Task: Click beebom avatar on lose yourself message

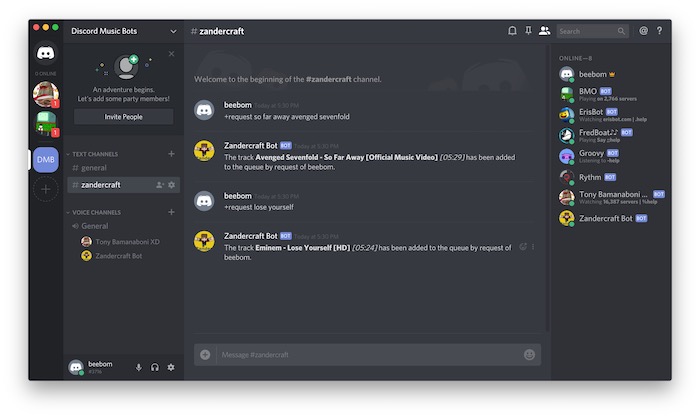Action: (204, 201)
